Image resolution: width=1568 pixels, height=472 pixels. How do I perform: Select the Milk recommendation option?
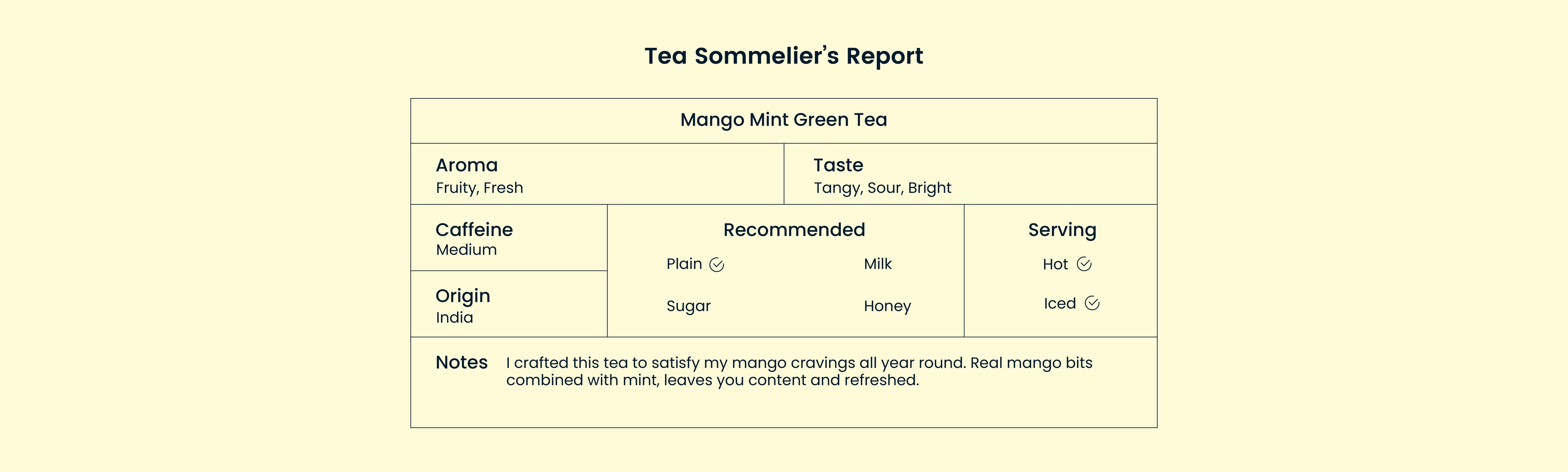877,264
